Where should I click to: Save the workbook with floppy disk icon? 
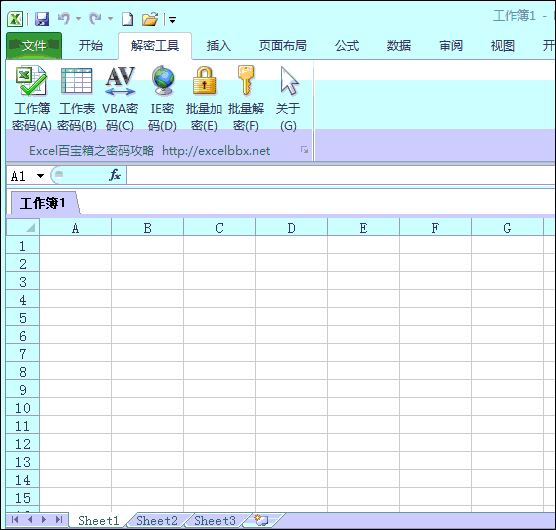tap(42, 19)
